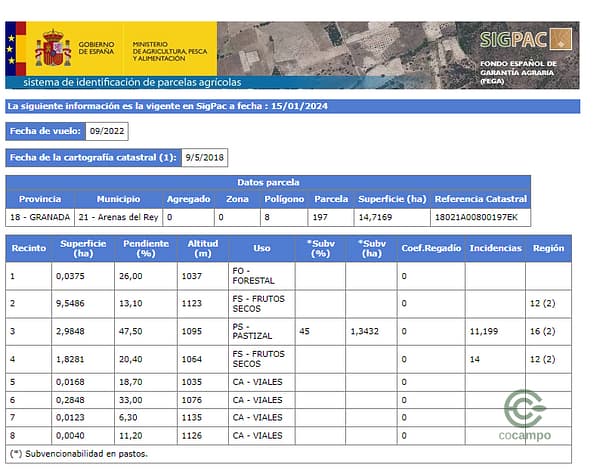Click the Fecha de vuelo value 09/2022
The image size is (600, 469).
107,131
